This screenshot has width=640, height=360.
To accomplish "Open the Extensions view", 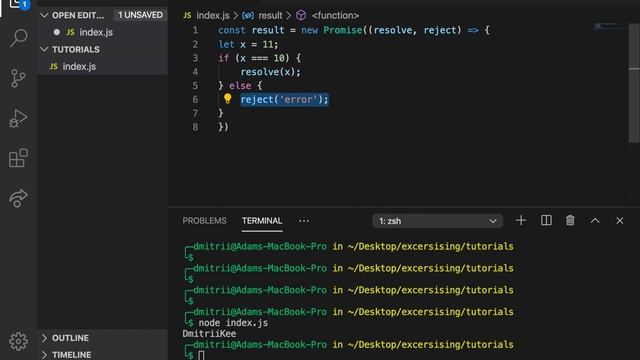I will click(x=18, y=158).
